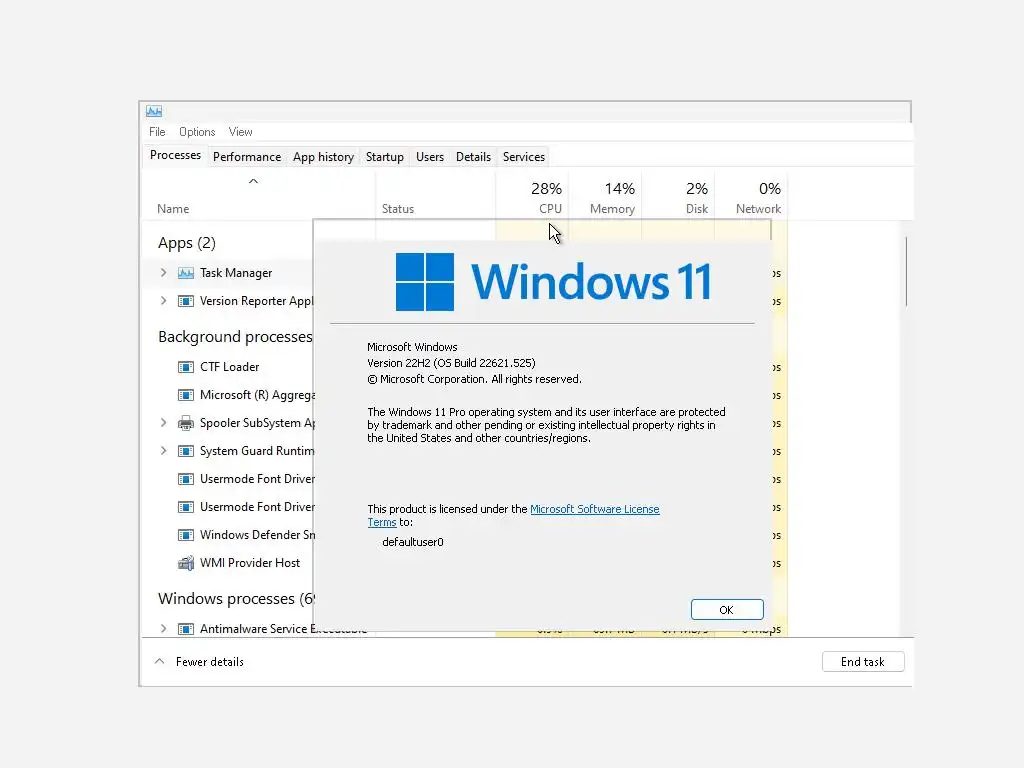This screenshot has width=1024, height=768.
Task: Open the View menu
Action: click(x=240, y=132)
